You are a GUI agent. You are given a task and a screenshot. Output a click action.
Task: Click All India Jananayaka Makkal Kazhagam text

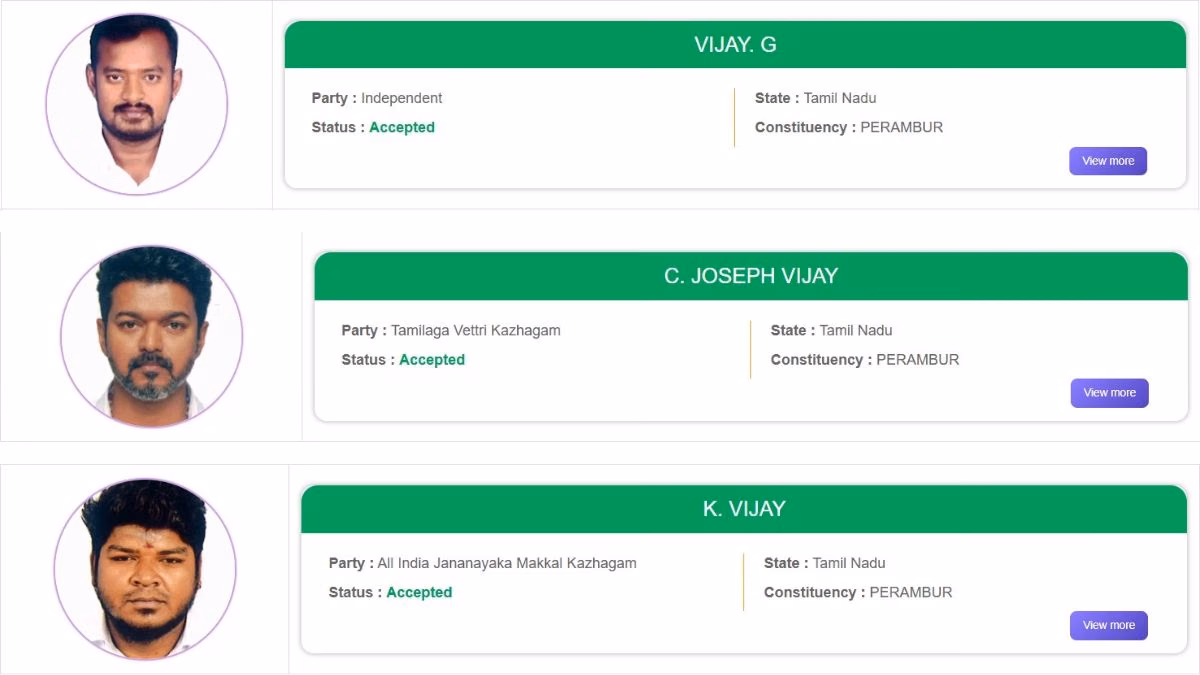(x=506, y=563)
